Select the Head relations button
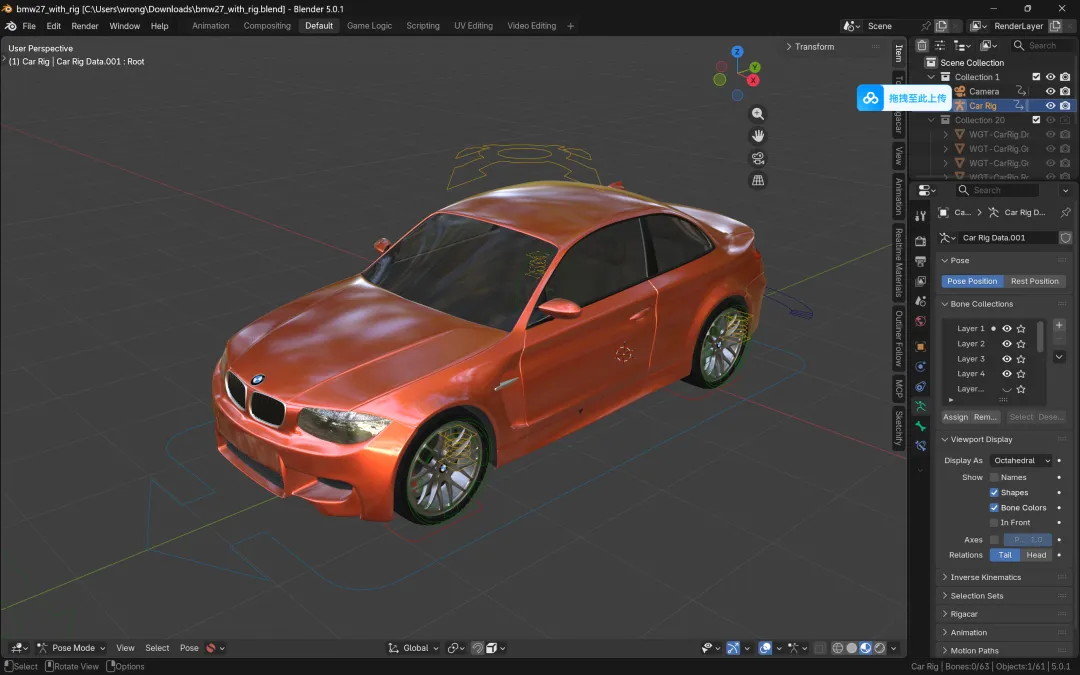The width and height of the screenshot is (1080, 675). pyautogui.click(x=1036, y=555)
